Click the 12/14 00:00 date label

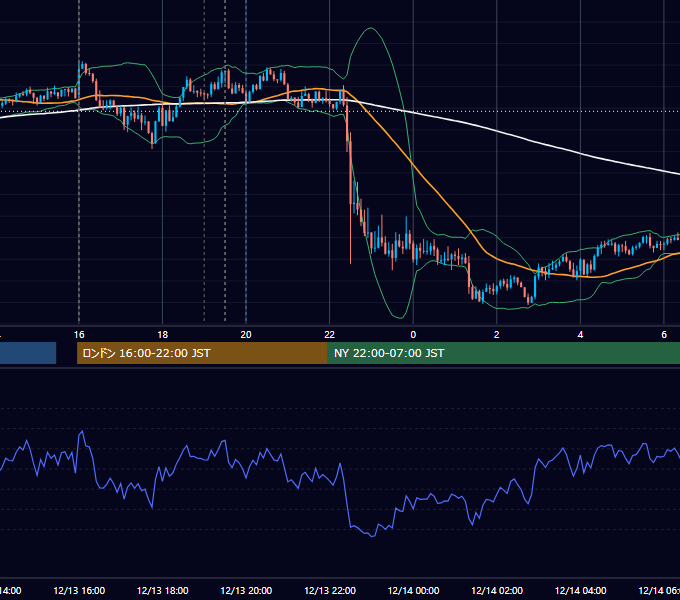(413, 590)
